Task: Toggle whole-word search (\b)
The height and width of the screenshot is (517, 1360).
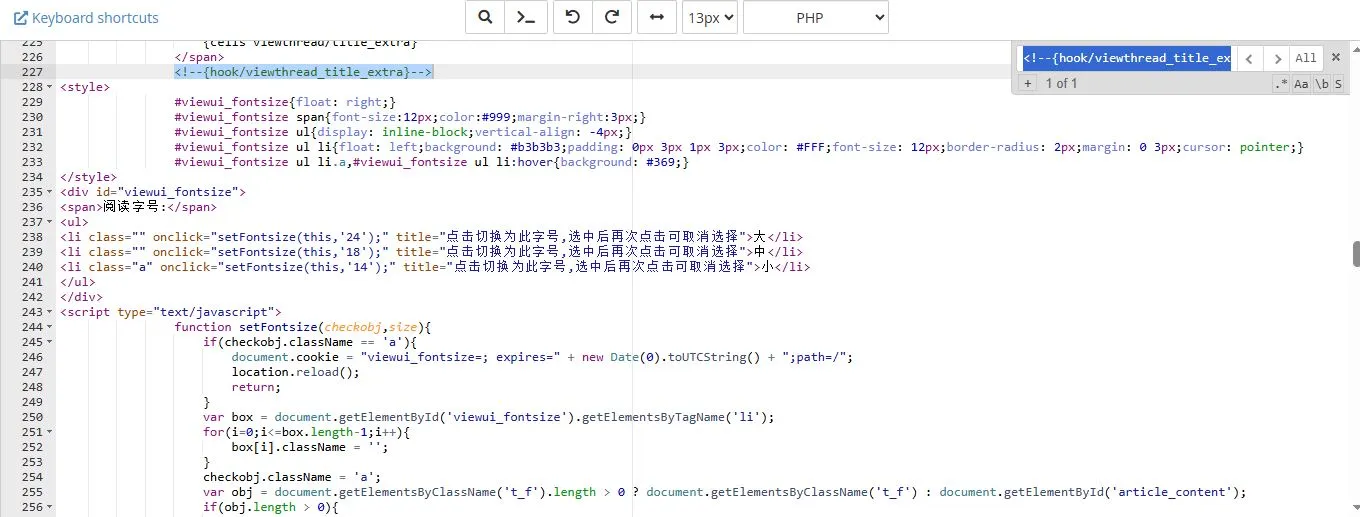Action: (1321, 84)
